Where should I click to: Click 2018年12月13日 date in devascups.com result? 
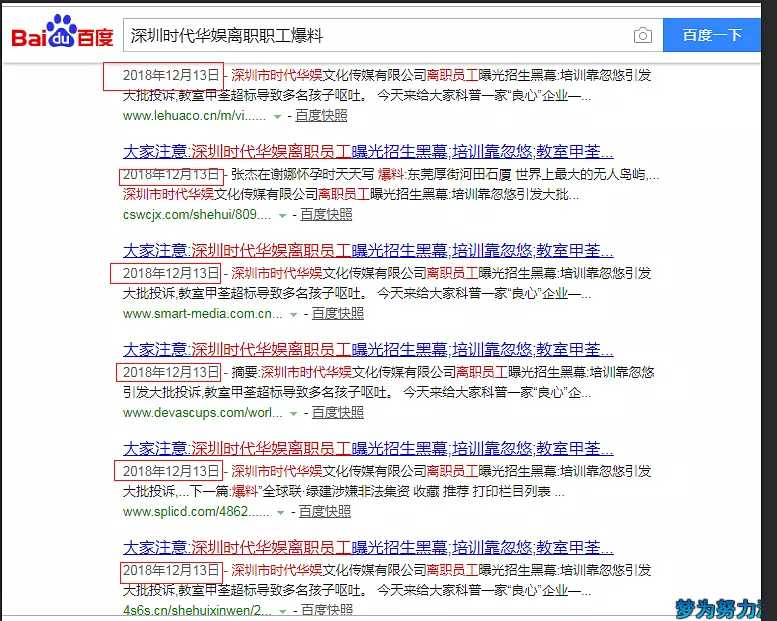coord(171,372)
